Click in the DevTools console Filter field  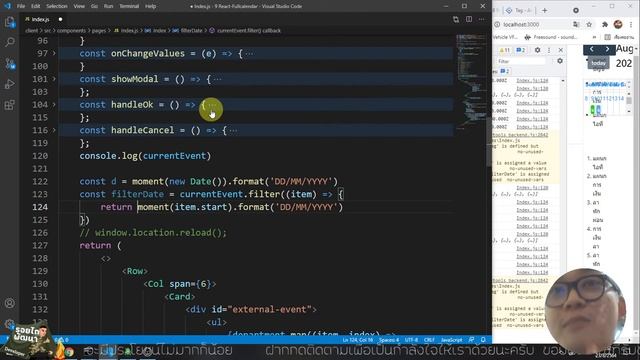coord(521,61)
